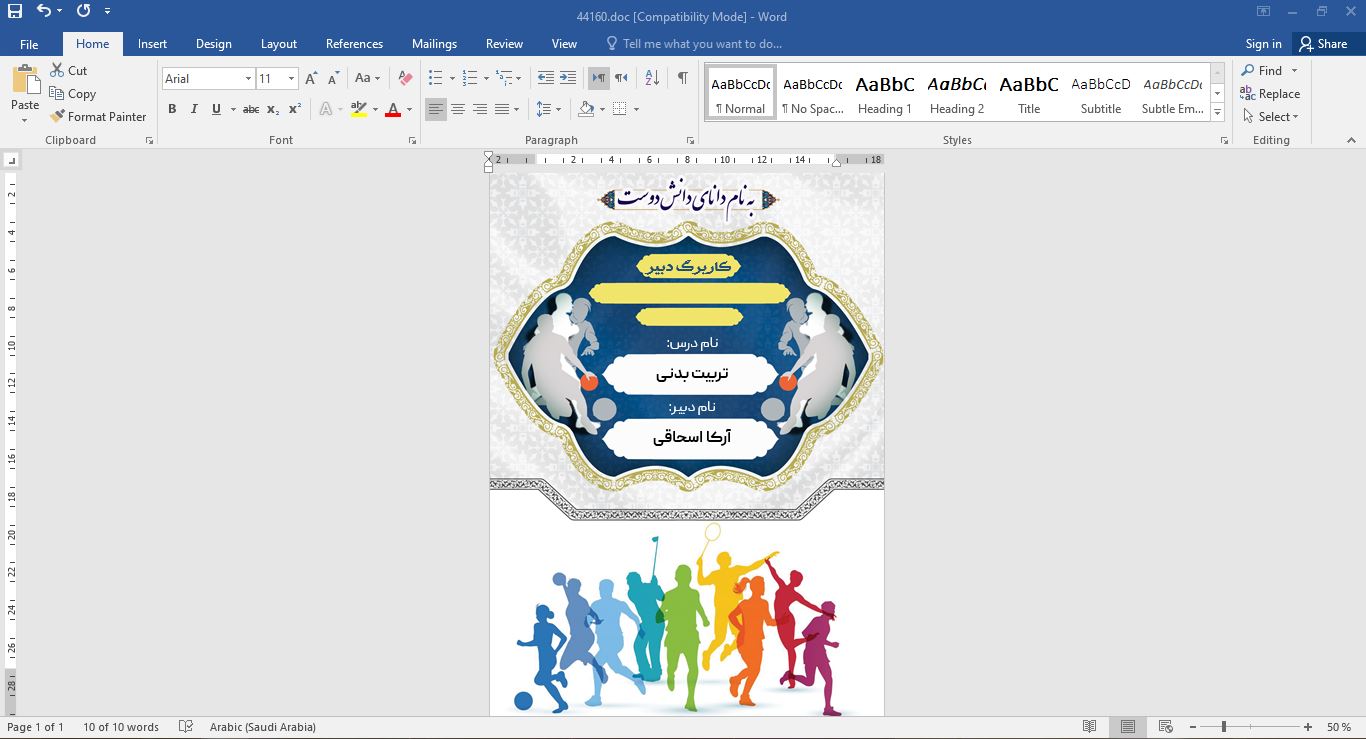Viewport: 1366px width, 739px height.
Task: Toggle Italic formatting
Action: [194, 109]
